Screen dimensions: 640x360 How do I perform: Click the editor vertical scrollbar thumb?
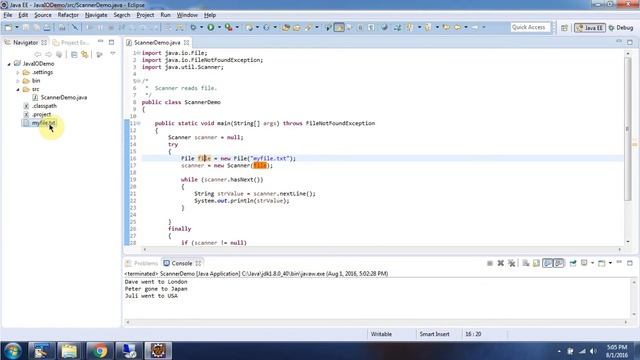pos(628,129)
